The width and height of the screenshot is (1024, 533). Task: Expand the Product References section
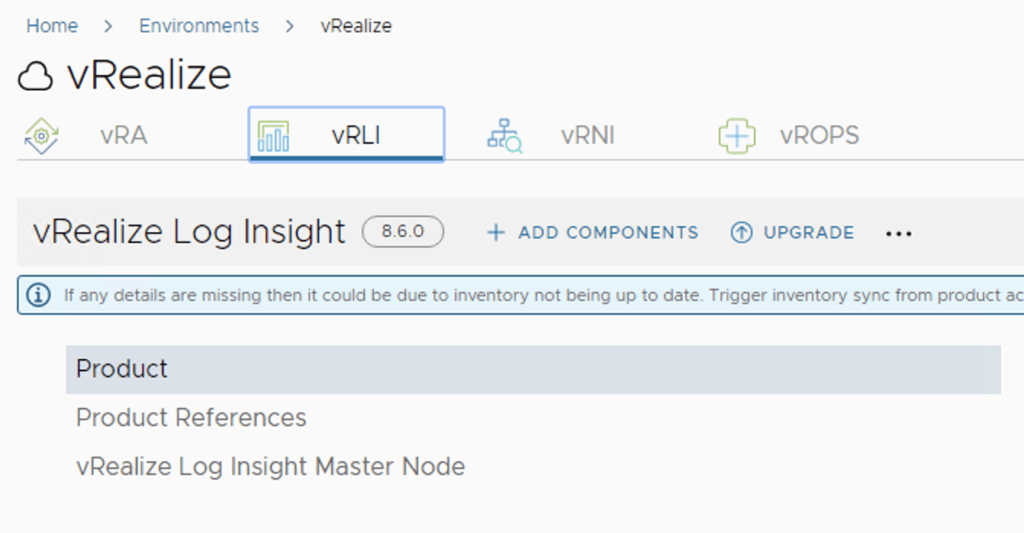click(x=191, y=417)
